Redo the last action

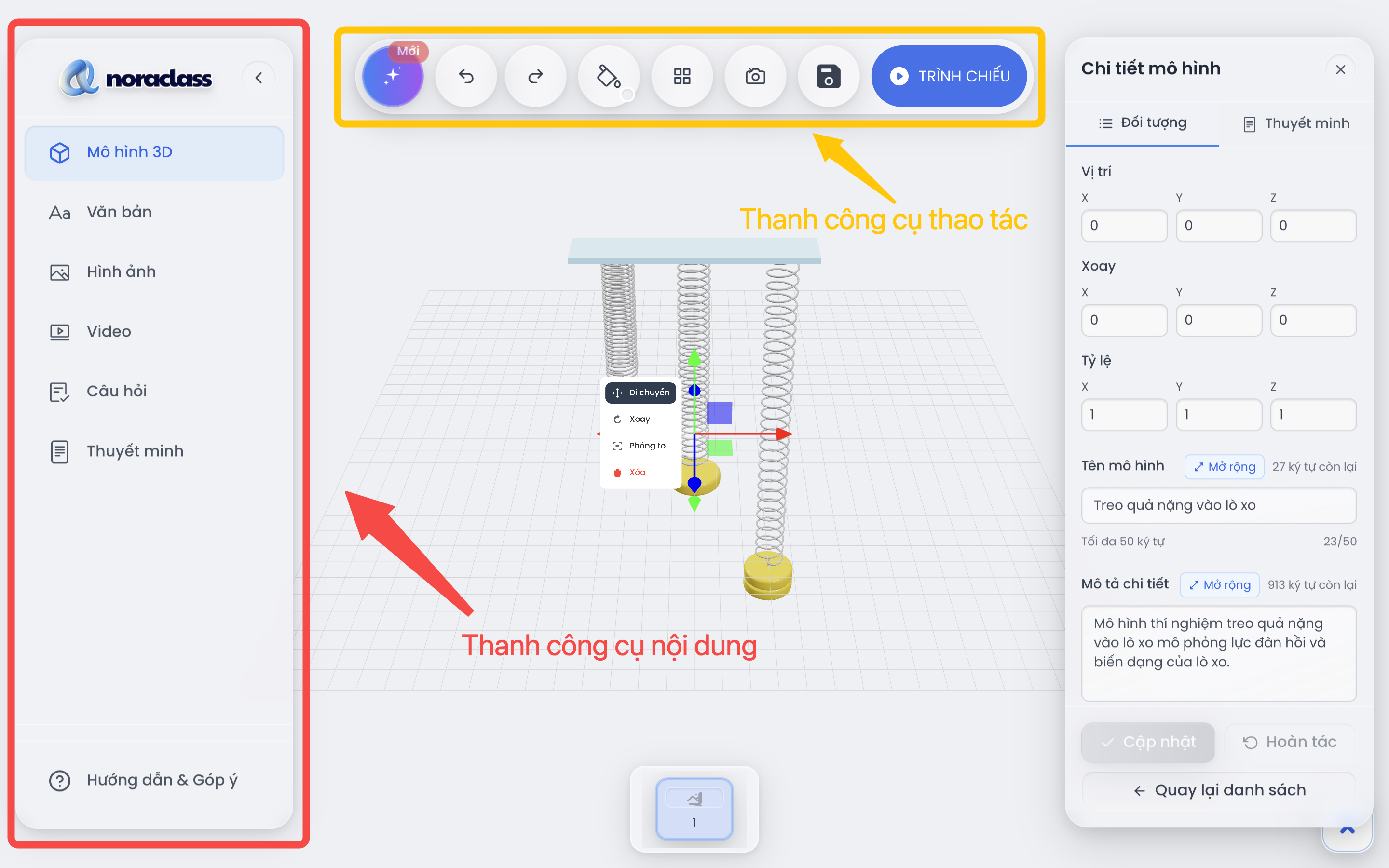tap(535, 76)
